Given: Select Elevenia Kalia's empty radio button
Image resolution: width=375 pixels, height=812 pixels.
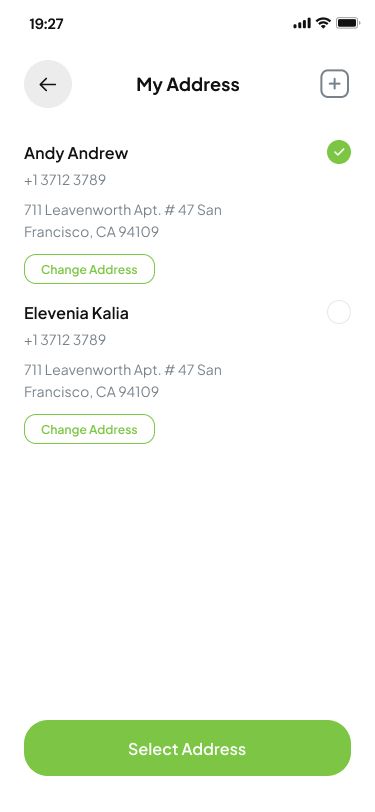Looking at the screenshot, I should tap(339, 312).
